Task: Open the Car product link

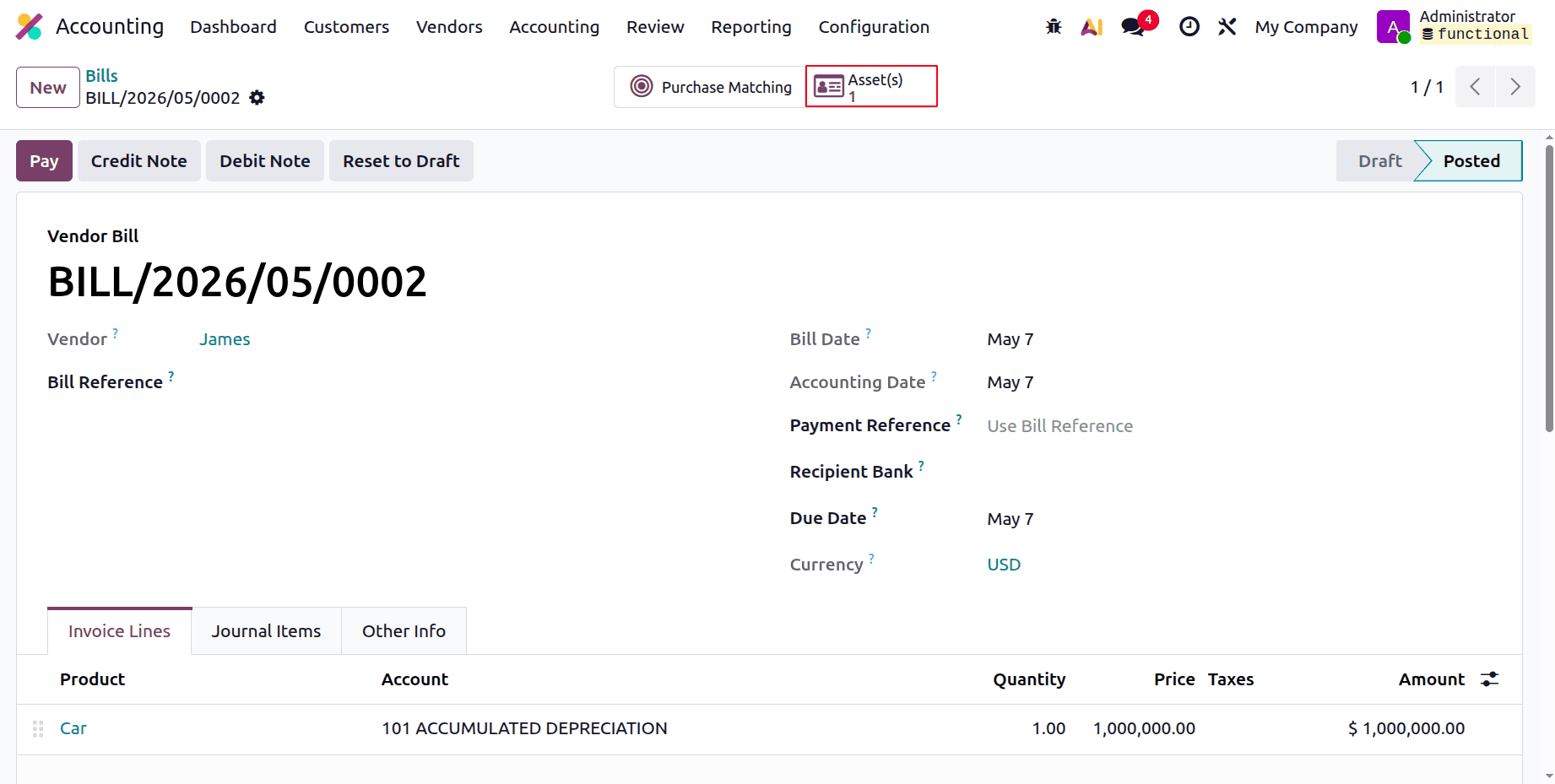Action: coord(73,728)
